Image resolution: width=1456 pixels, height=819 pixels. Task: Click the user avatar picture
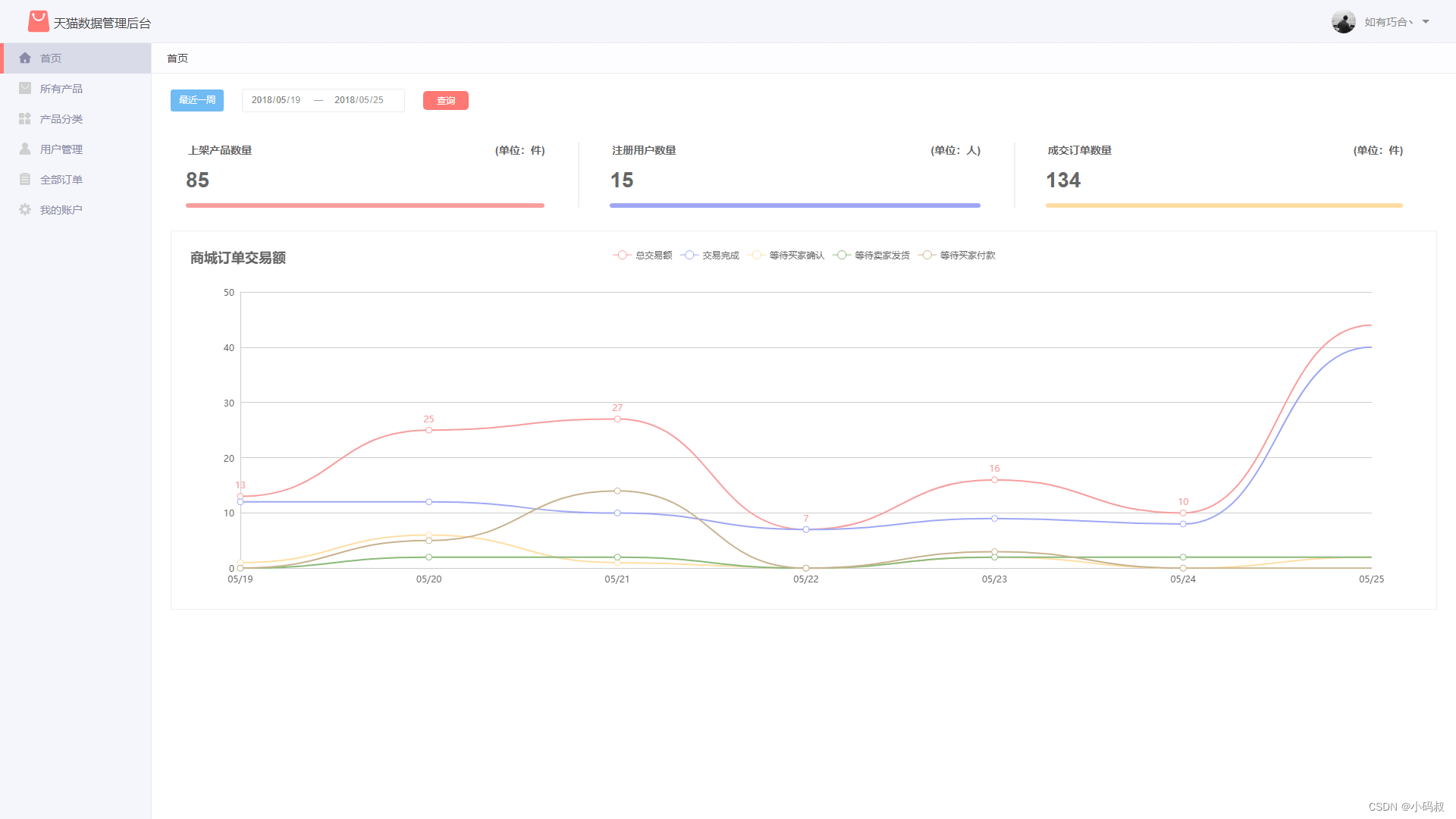[1343, 22]
